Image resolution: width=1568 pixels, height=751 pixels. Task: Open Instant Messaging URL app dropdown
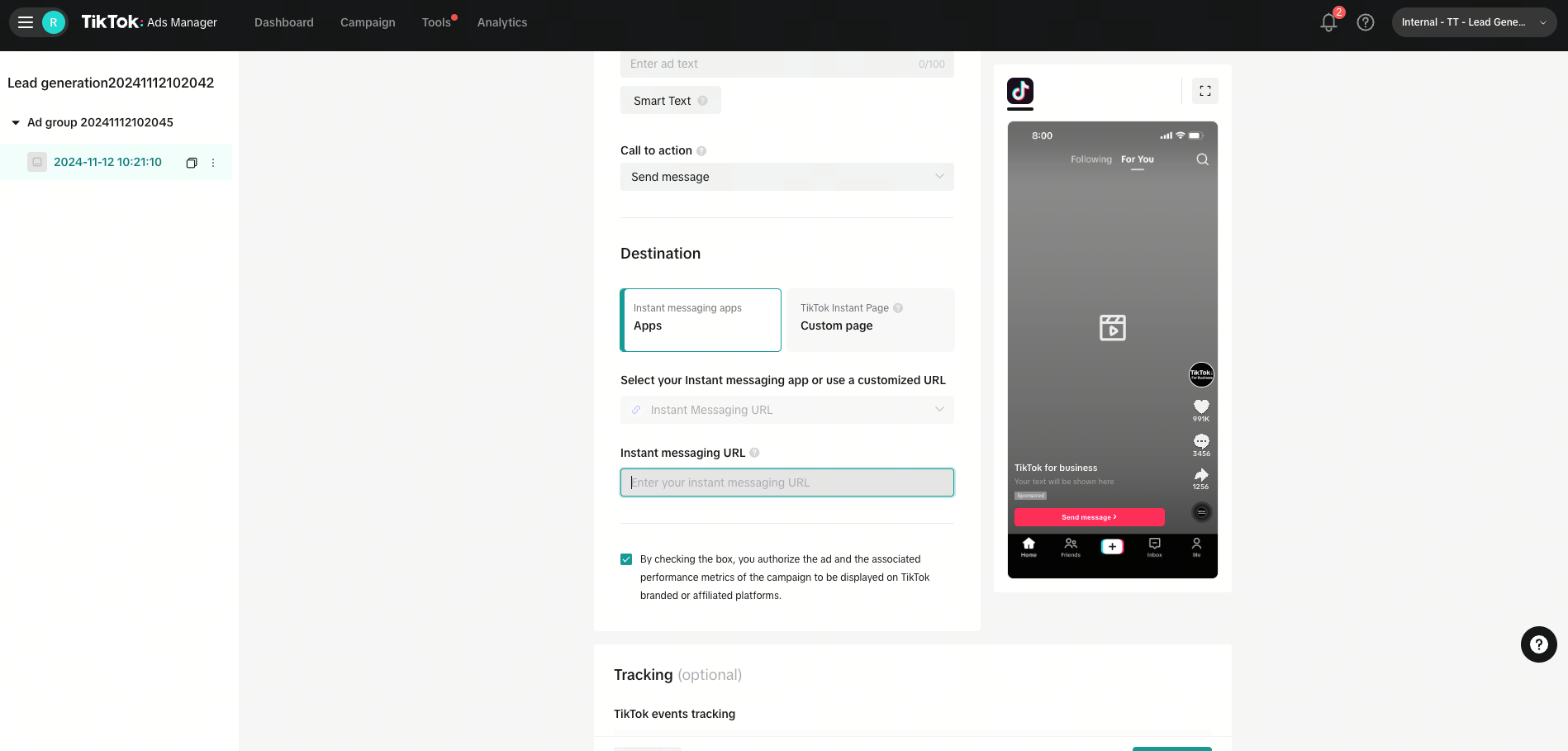click(x=787, y=410)
